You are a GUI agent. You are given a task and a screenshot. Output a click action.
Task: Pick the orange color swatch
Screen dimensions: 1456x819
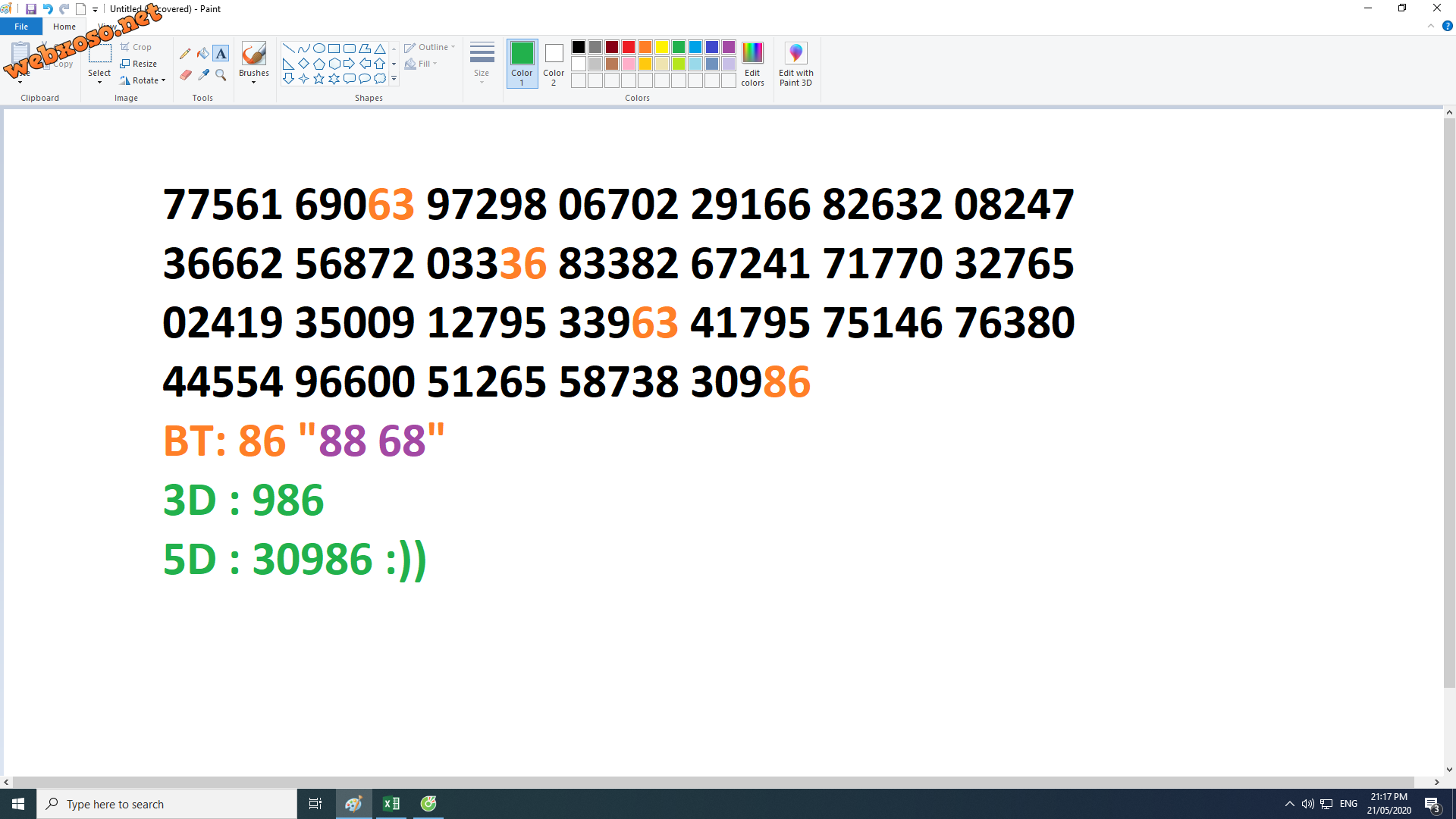pos(645,47)
